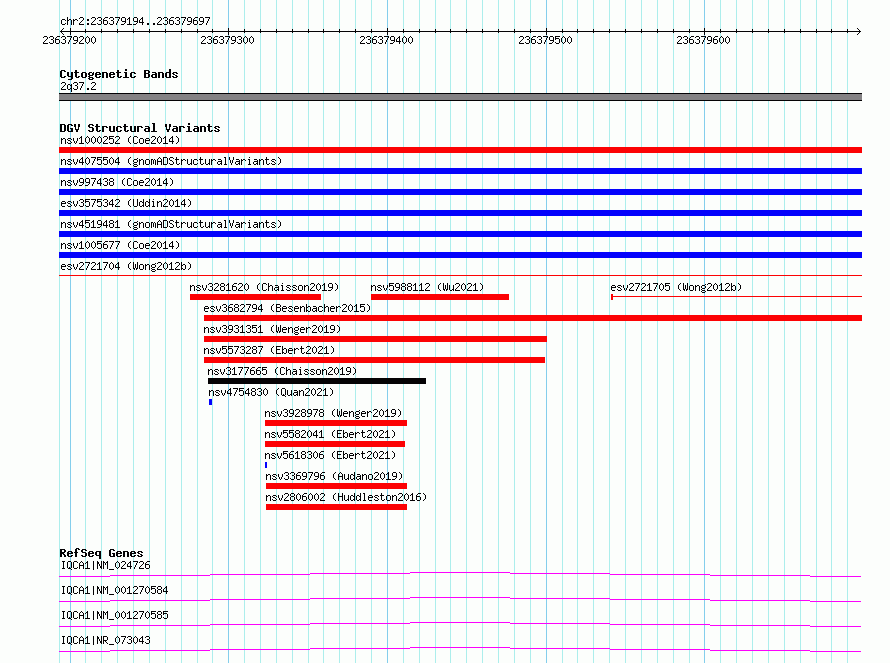Screen dimensions: 890x663
Task: Click the 236379400 ruler tick label
Action: click(386, 40)
